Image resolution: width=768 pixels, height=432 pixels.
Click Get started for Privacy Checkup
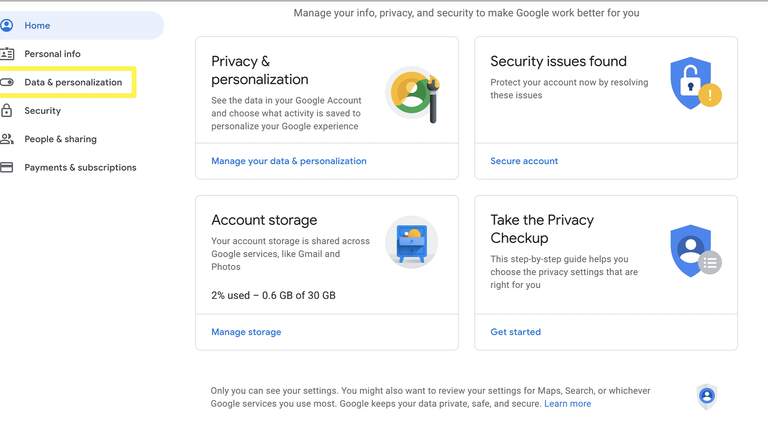[516, 332]
